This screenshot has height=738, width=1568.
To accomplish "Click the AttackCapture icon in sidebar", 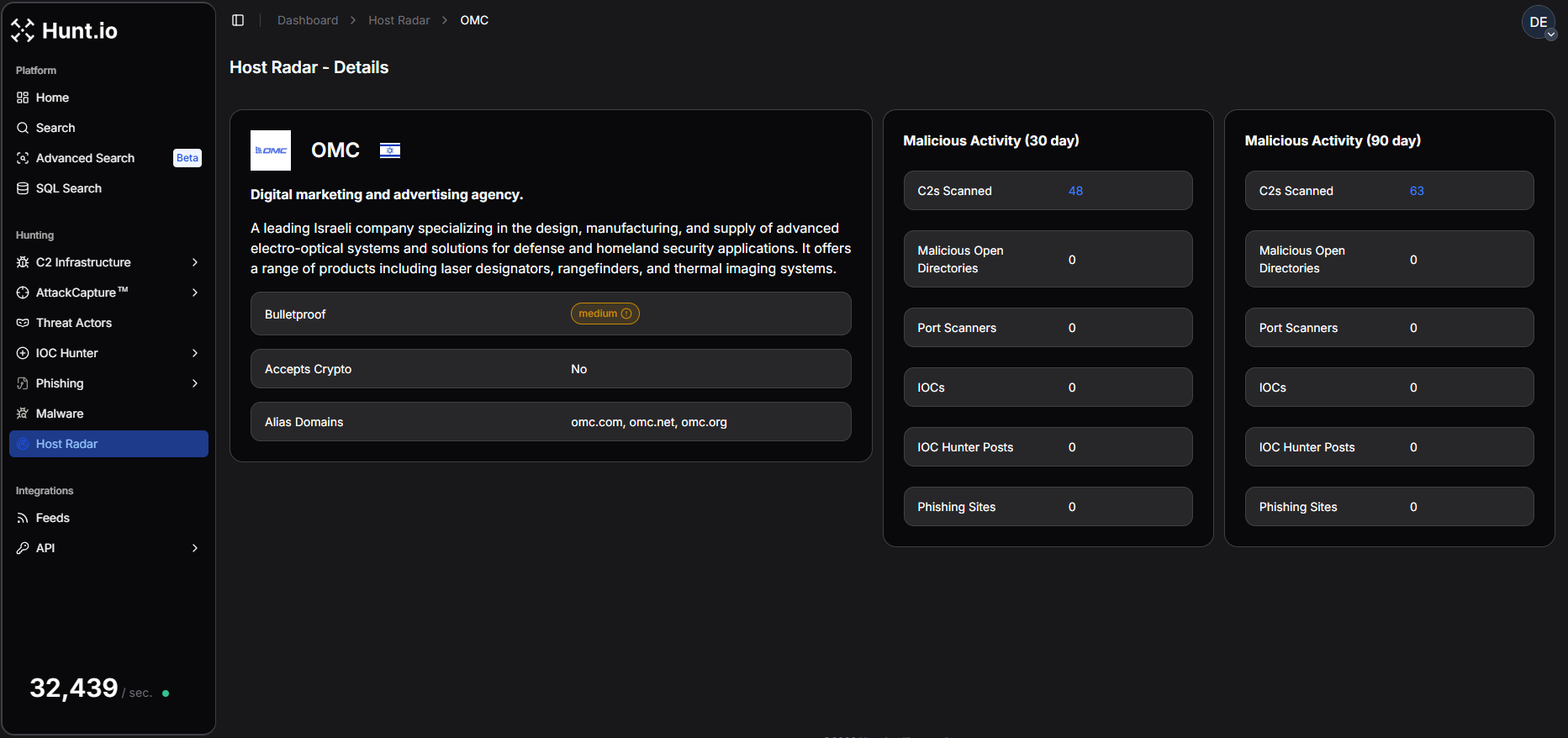I will (x=23, y=293).
